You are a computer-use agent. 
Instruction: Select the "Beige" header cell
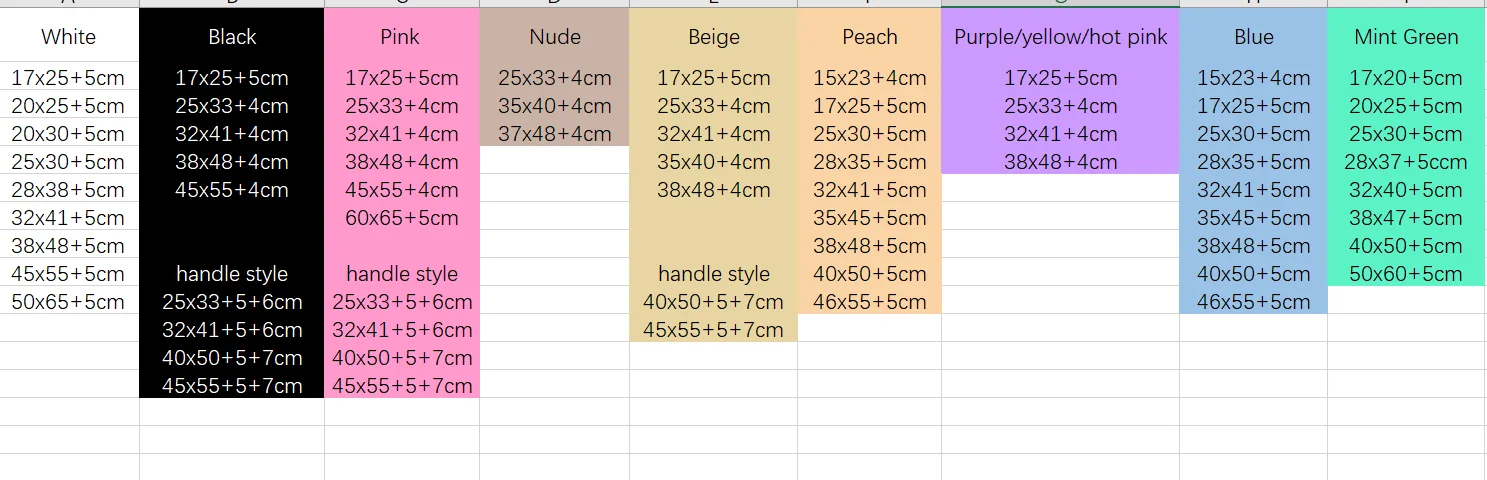(x=713, y=37)
